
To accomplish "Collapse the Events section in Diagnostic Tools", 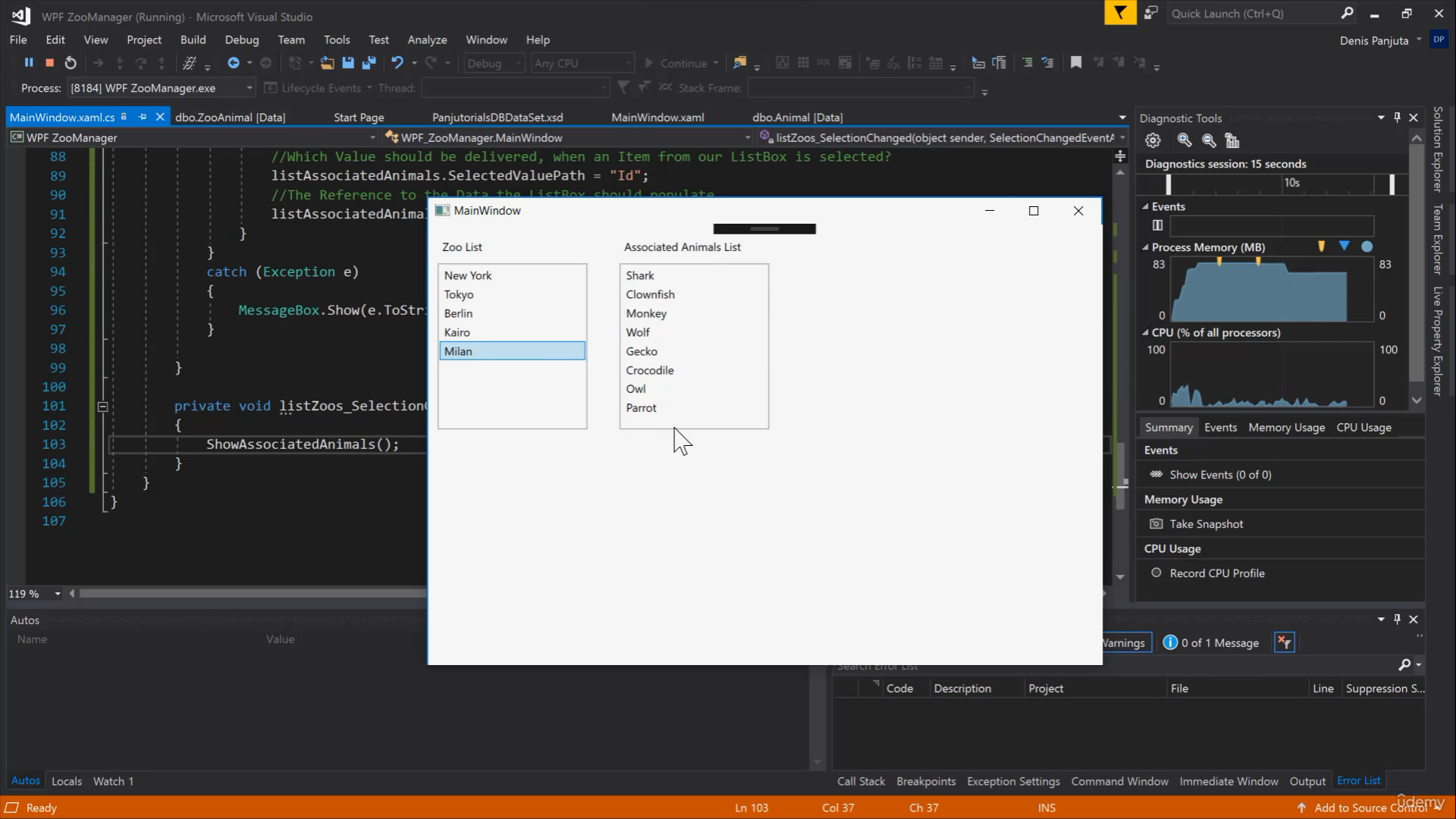I will 1146,206.
